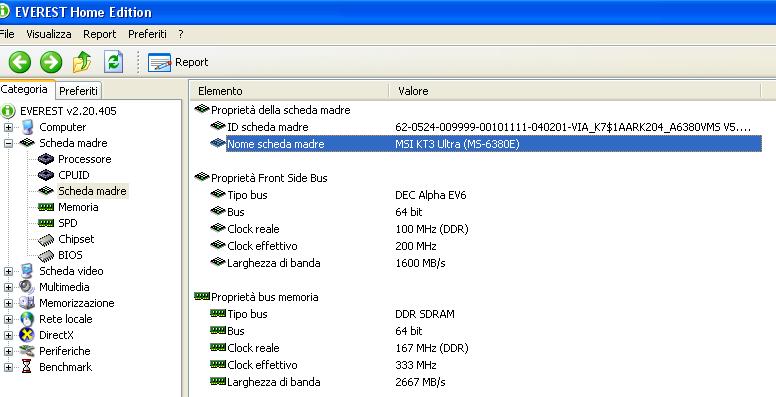Expand the Multimedia tree node
This screenshot has width=776, height=397.
tap(8, 287)
